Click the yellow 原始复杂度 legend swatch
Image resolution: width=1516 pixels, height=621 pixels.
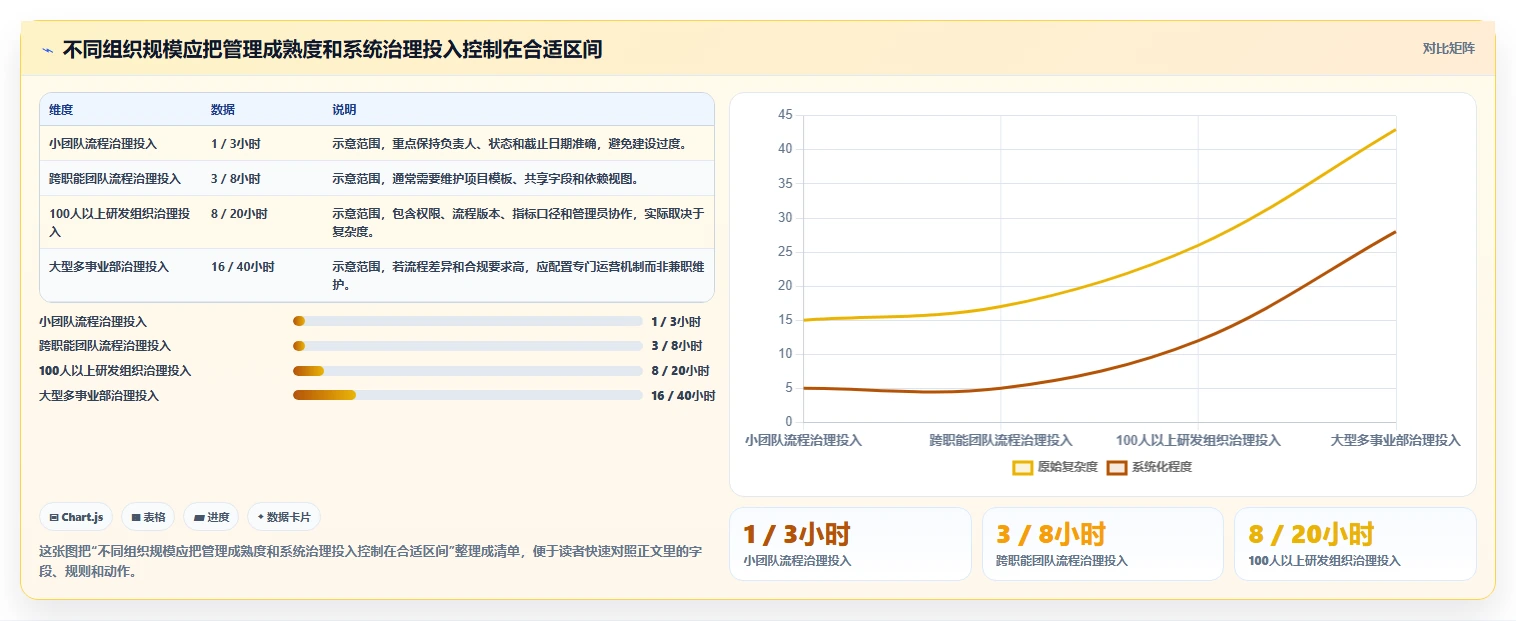pos(1022,467)
